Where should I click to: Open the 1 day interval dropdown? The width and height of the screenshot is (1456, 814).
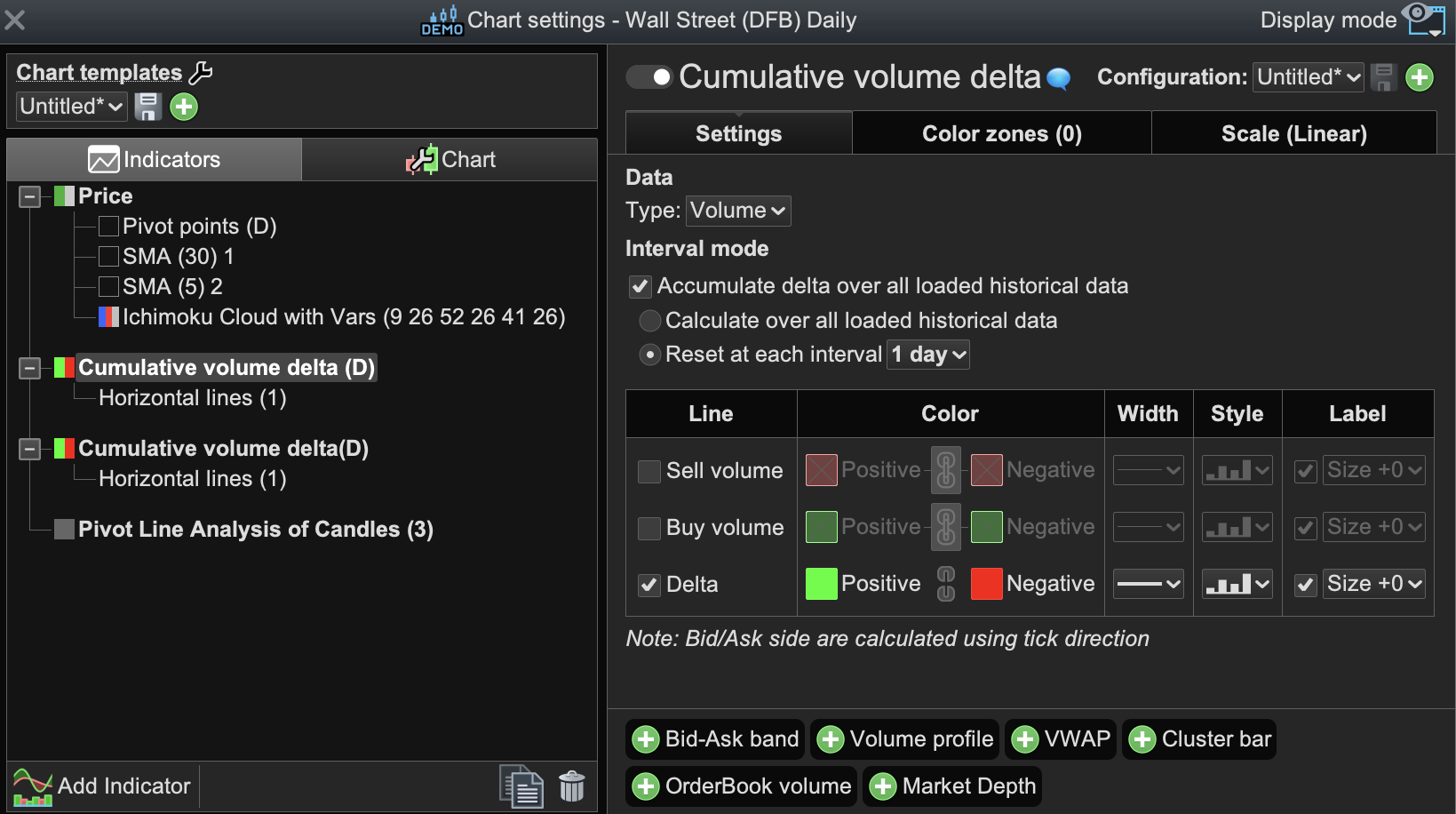[x=928, y=355]
